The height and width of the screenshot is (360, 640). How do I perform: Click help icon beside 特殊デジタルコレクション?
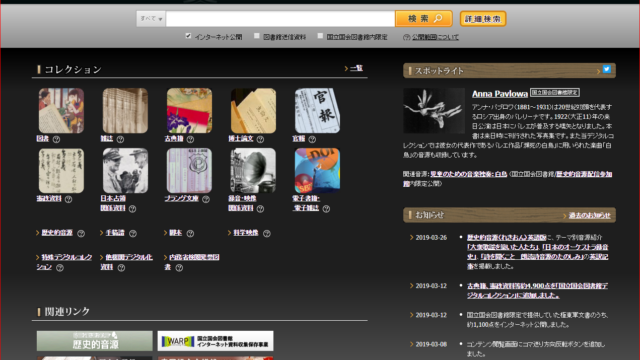tap(60, 268)
